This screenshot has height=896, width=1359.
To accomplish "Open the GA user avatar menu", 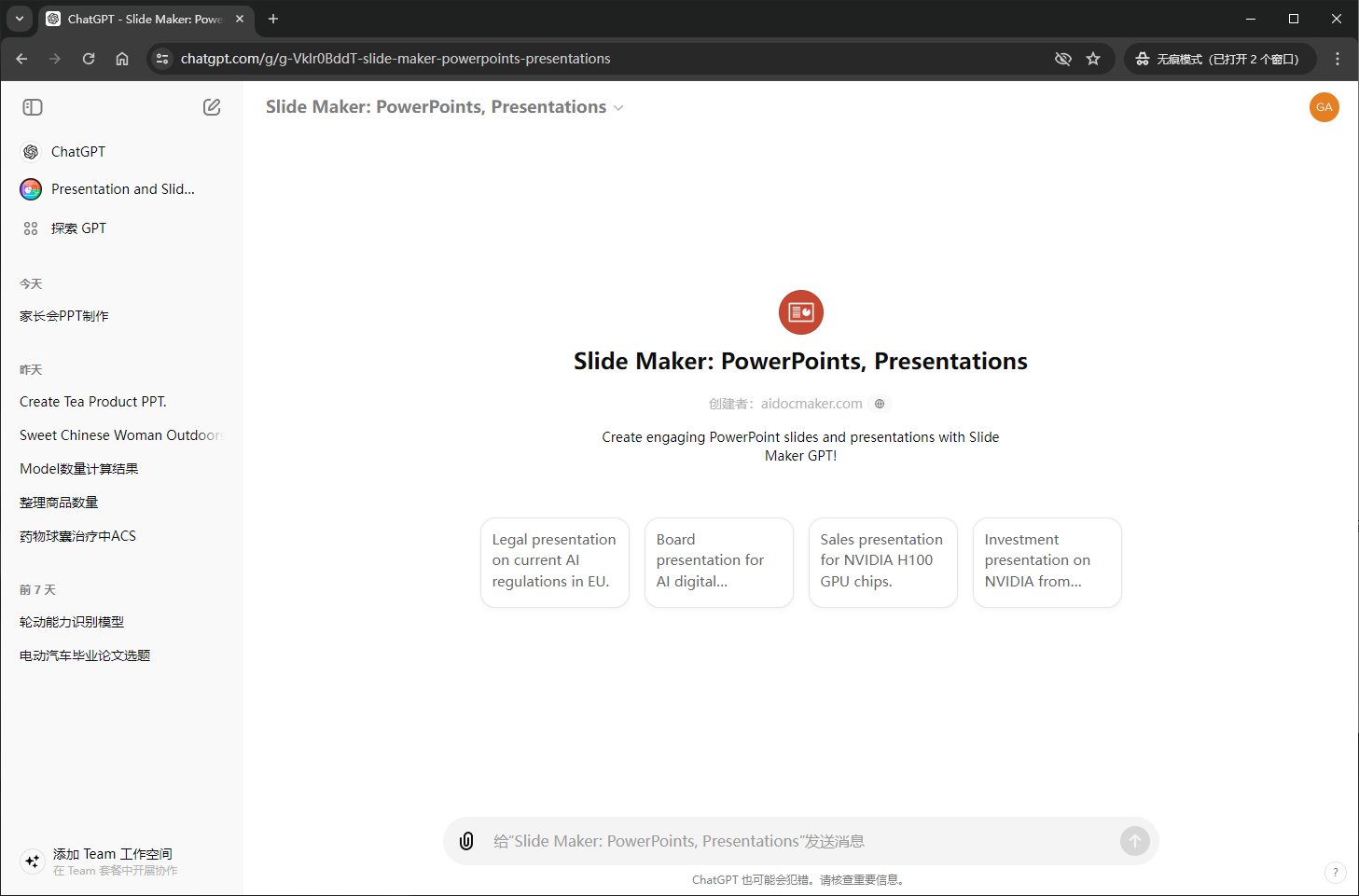I will point(1324,107).
